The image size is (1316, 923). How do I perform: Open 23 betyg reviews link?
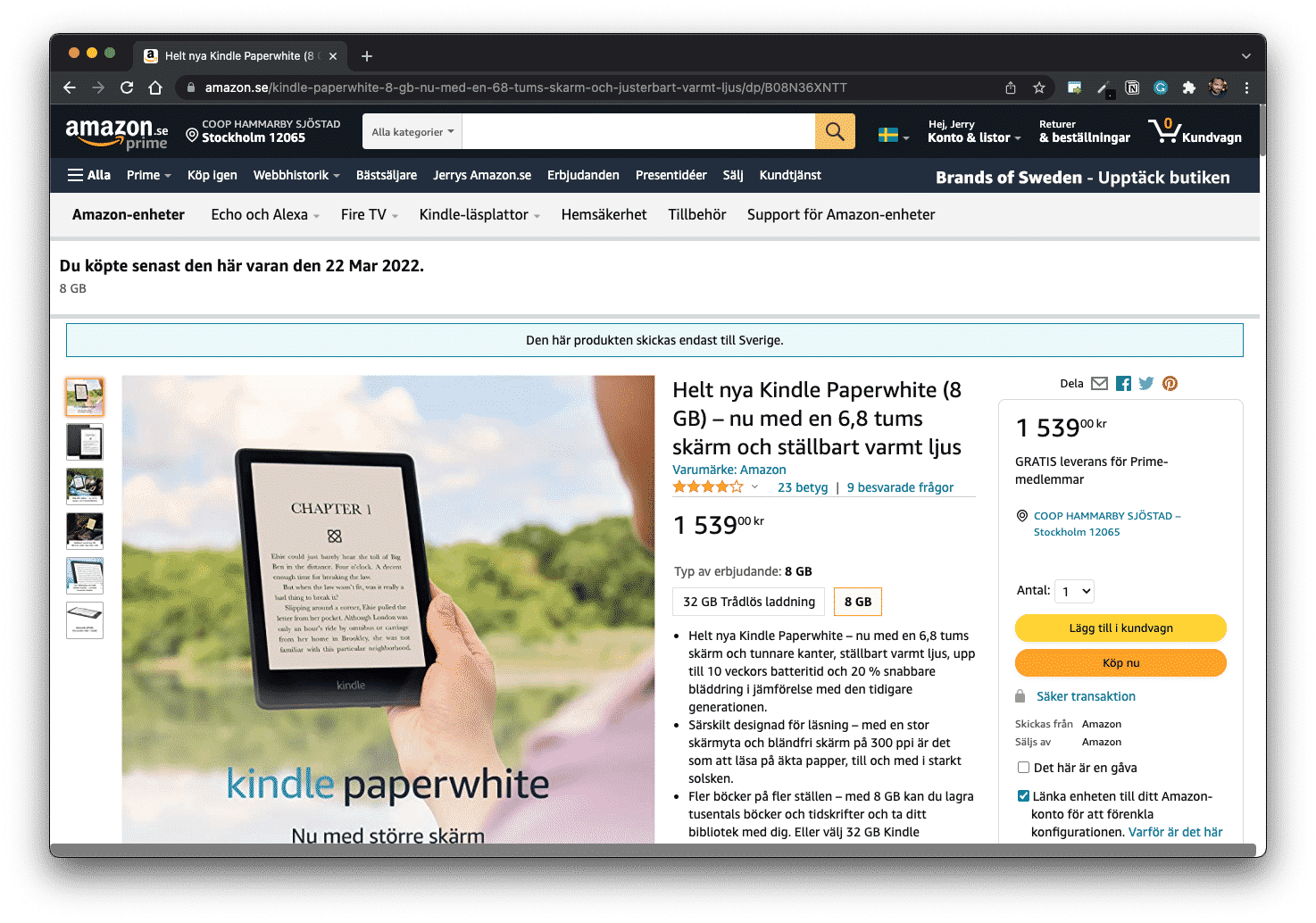click(x=803, y=487)
